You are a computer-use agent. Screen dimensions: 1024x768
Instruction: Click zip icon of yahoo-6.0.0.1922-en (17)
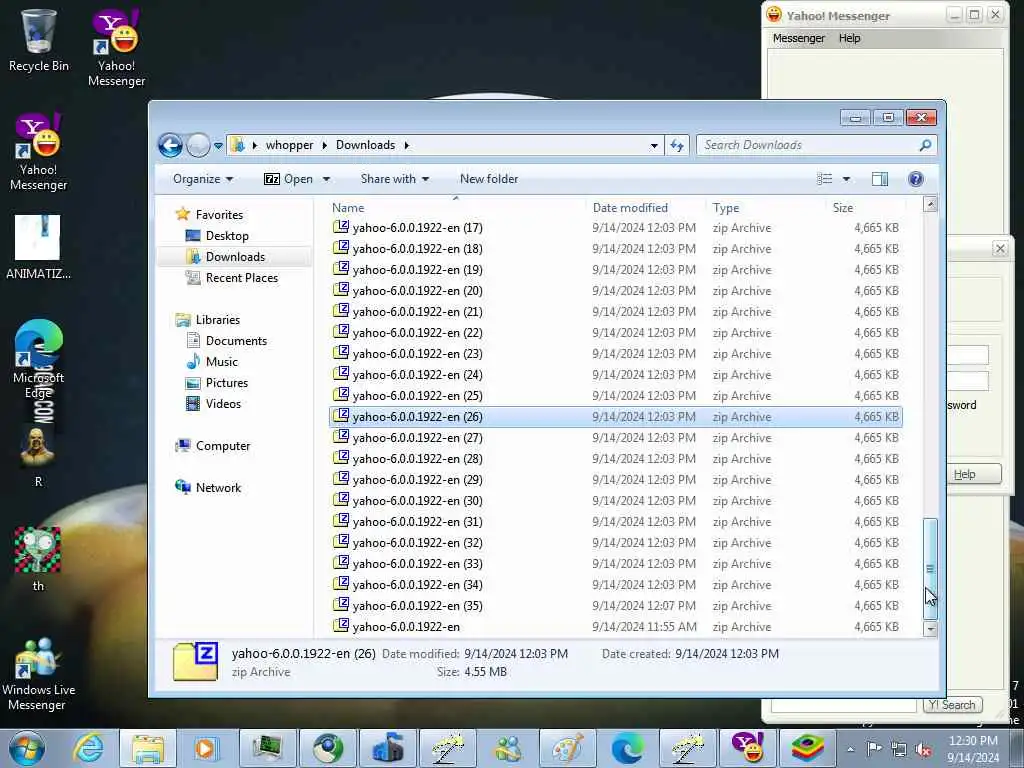(340, 227)
